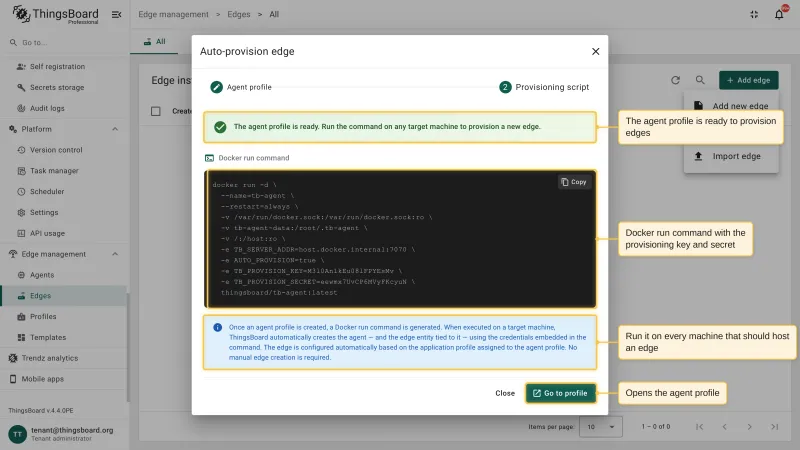Click Edge management breadcrumb
800x450 pixels.
[173, 14]
